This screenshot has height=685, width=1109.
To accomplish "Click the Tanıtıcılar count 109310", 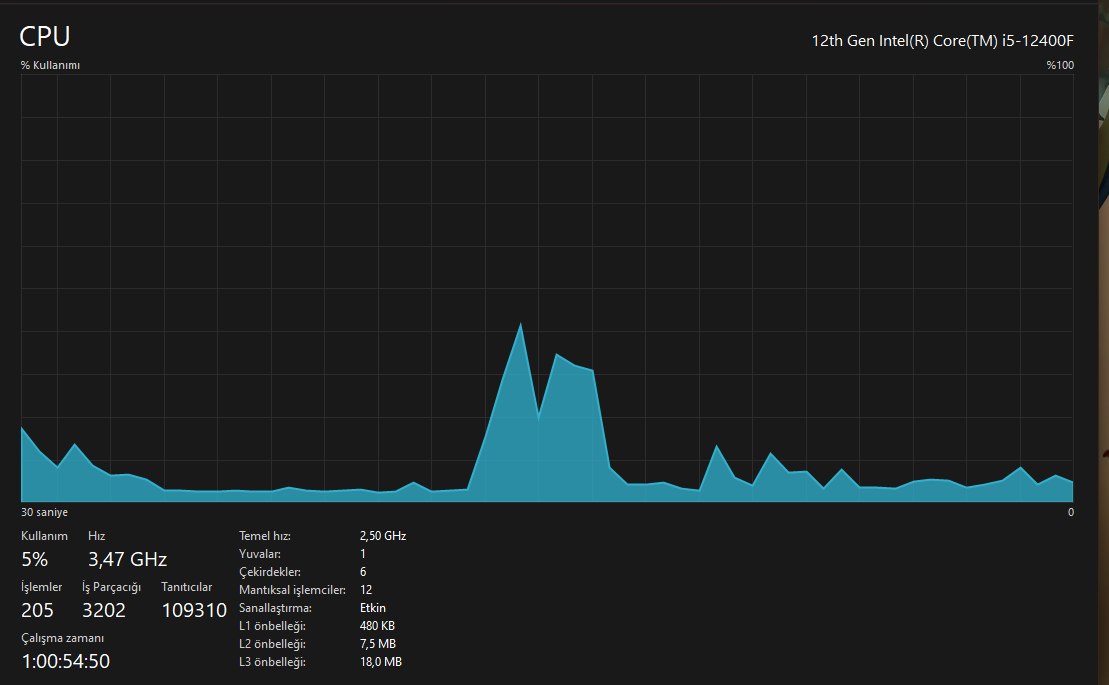I will [194, 610].
